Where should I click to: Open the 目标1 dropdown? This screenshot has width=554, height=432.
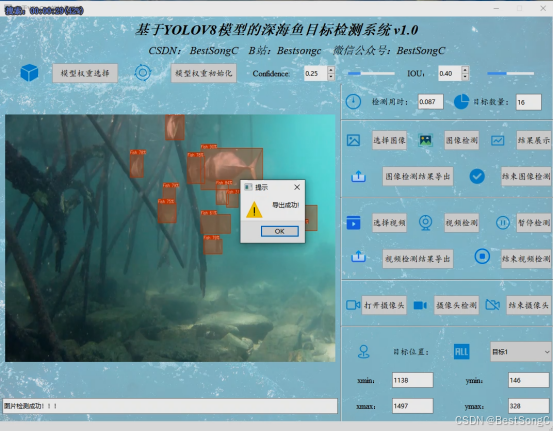[x=520, y=352]
